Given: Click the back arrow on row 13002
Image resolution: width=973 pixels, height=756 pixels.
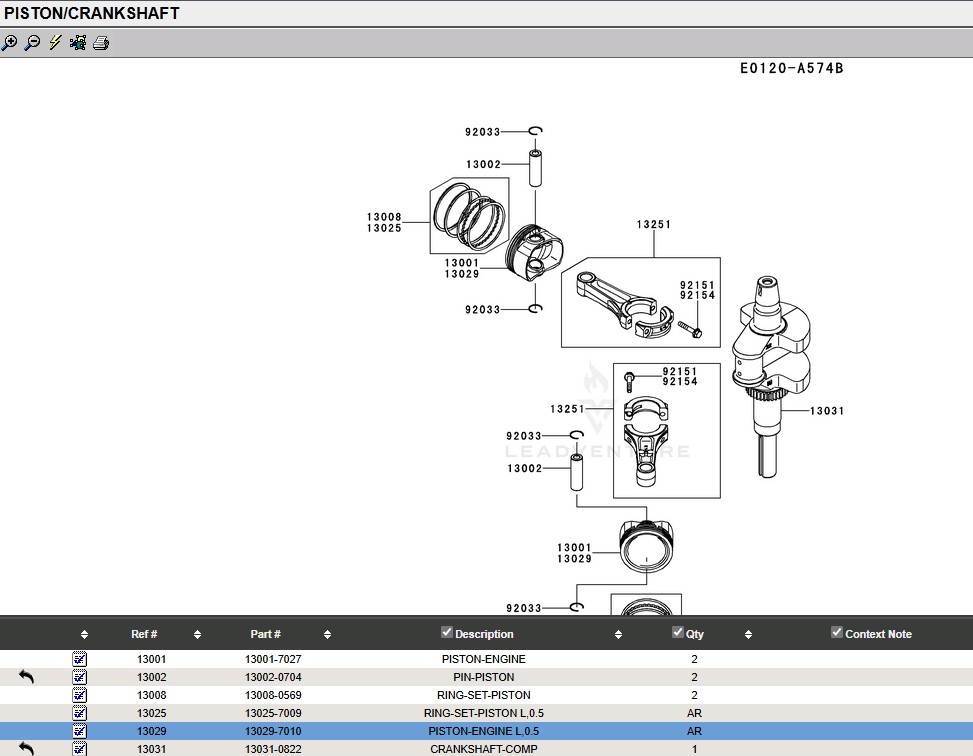Looking at the screenshot, I should pos(27,677).
